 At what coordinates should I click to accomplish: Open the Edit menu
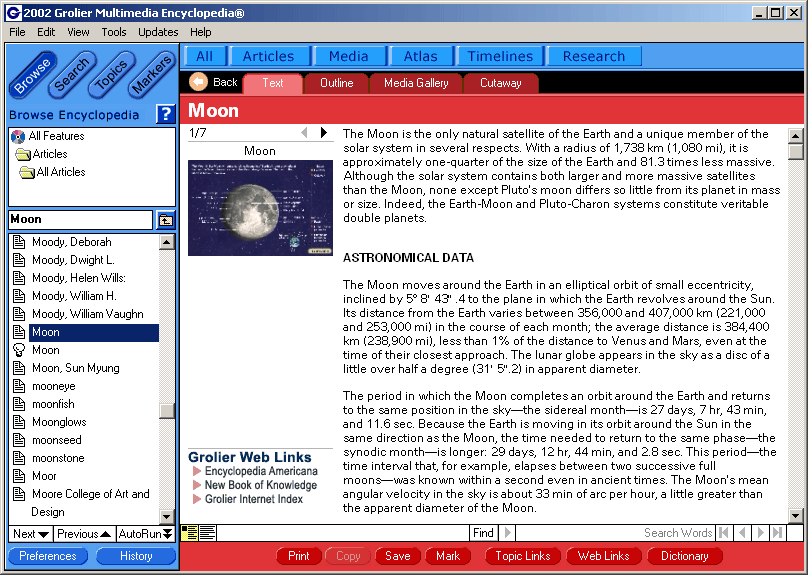(46, 32)
